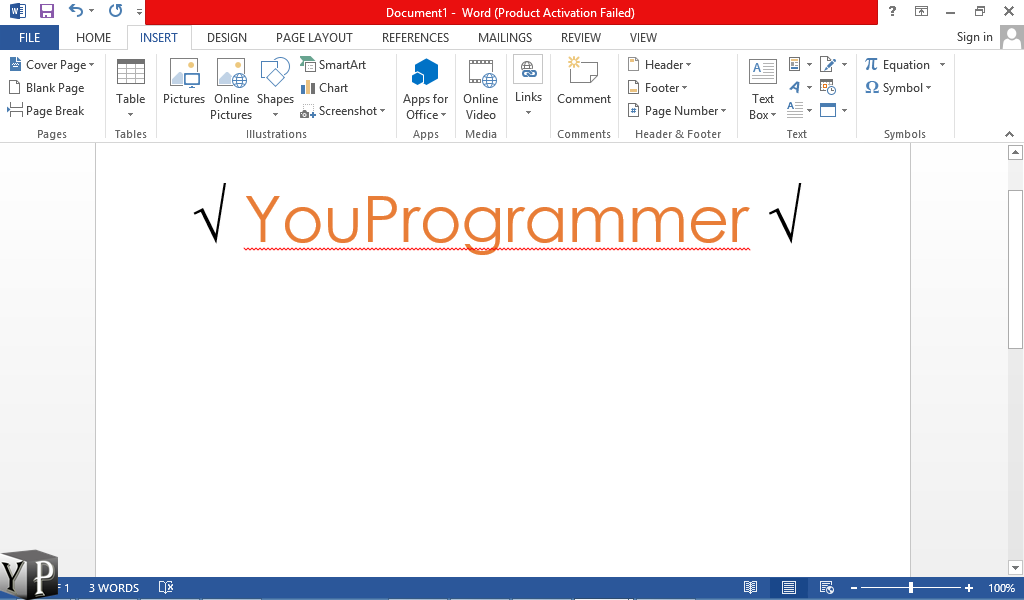Insert Online Pictures
Screen dimensions: 1024x600
231,89
